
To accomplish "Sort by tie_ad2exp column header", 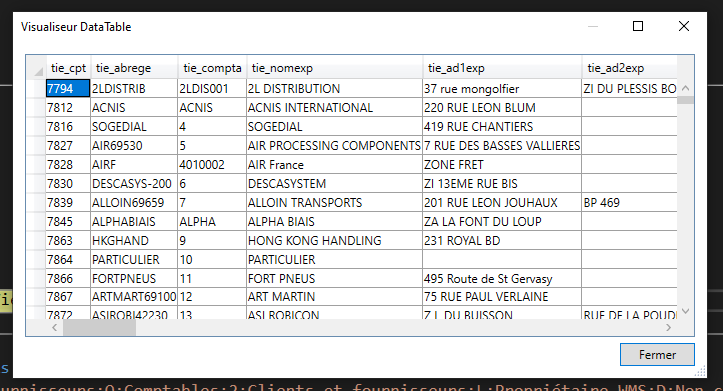I will tap(629, 68).
